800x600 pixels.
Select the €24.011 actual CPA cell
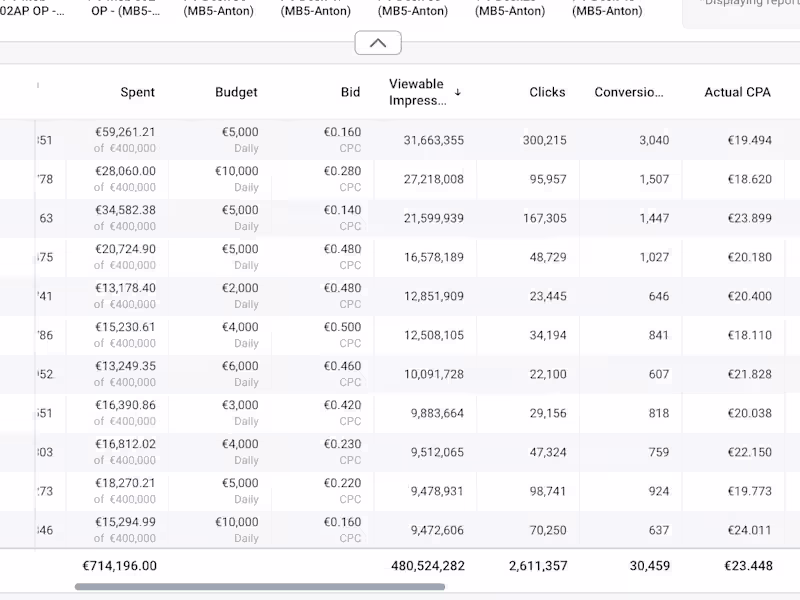click(749, 530)
